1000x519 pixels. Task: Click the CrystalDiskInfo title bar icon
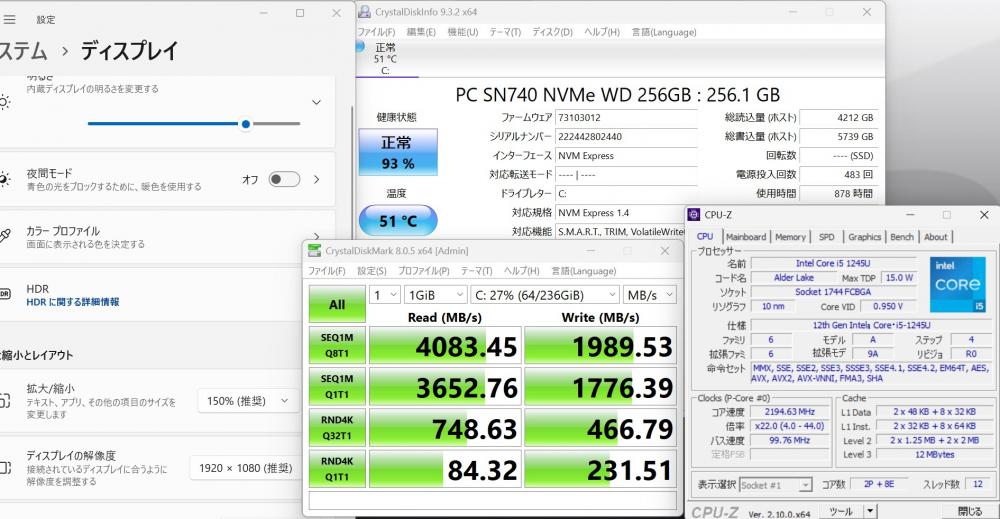pos(364,11)
